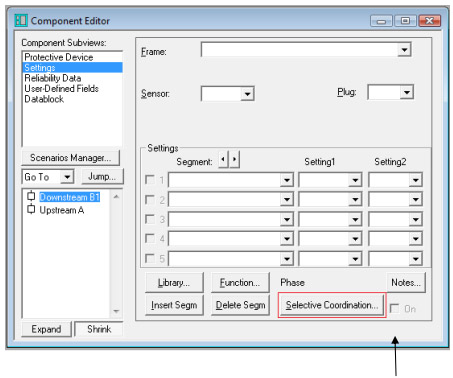Close the Component Editor window
Viewport: 453px width, 378px height.
pos(429,21)
